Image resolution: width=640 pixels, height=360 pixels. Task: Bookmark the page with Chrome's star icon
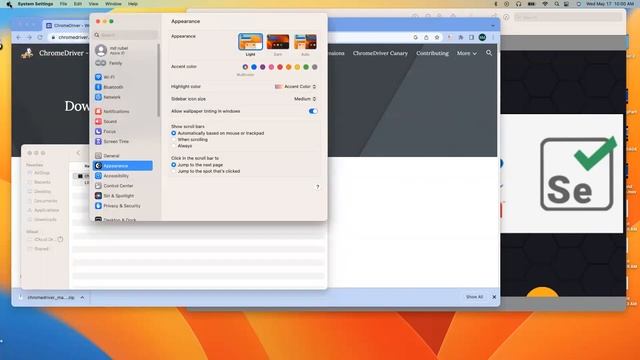point(437,37)
